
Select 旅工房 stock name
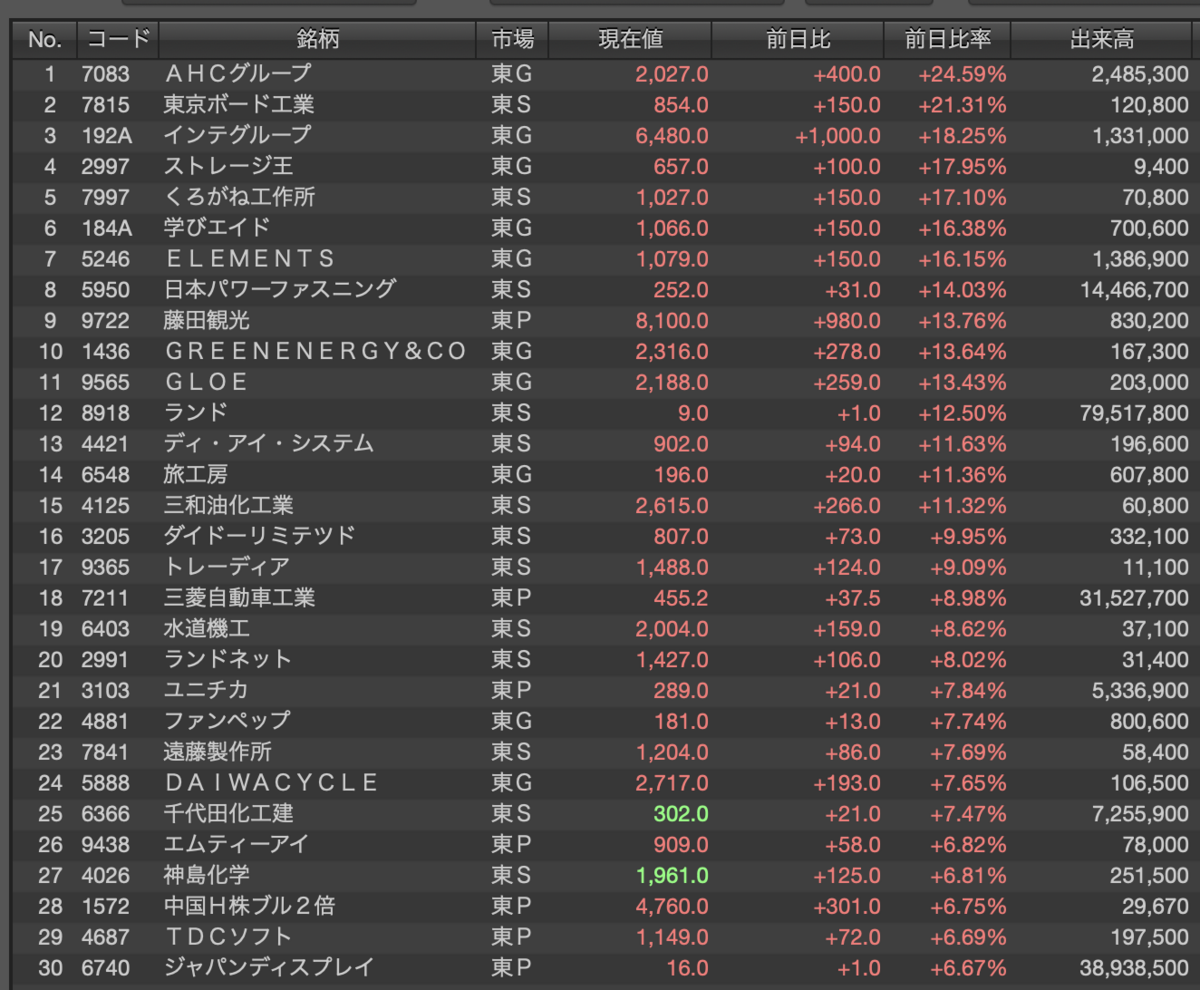point(196,475)
